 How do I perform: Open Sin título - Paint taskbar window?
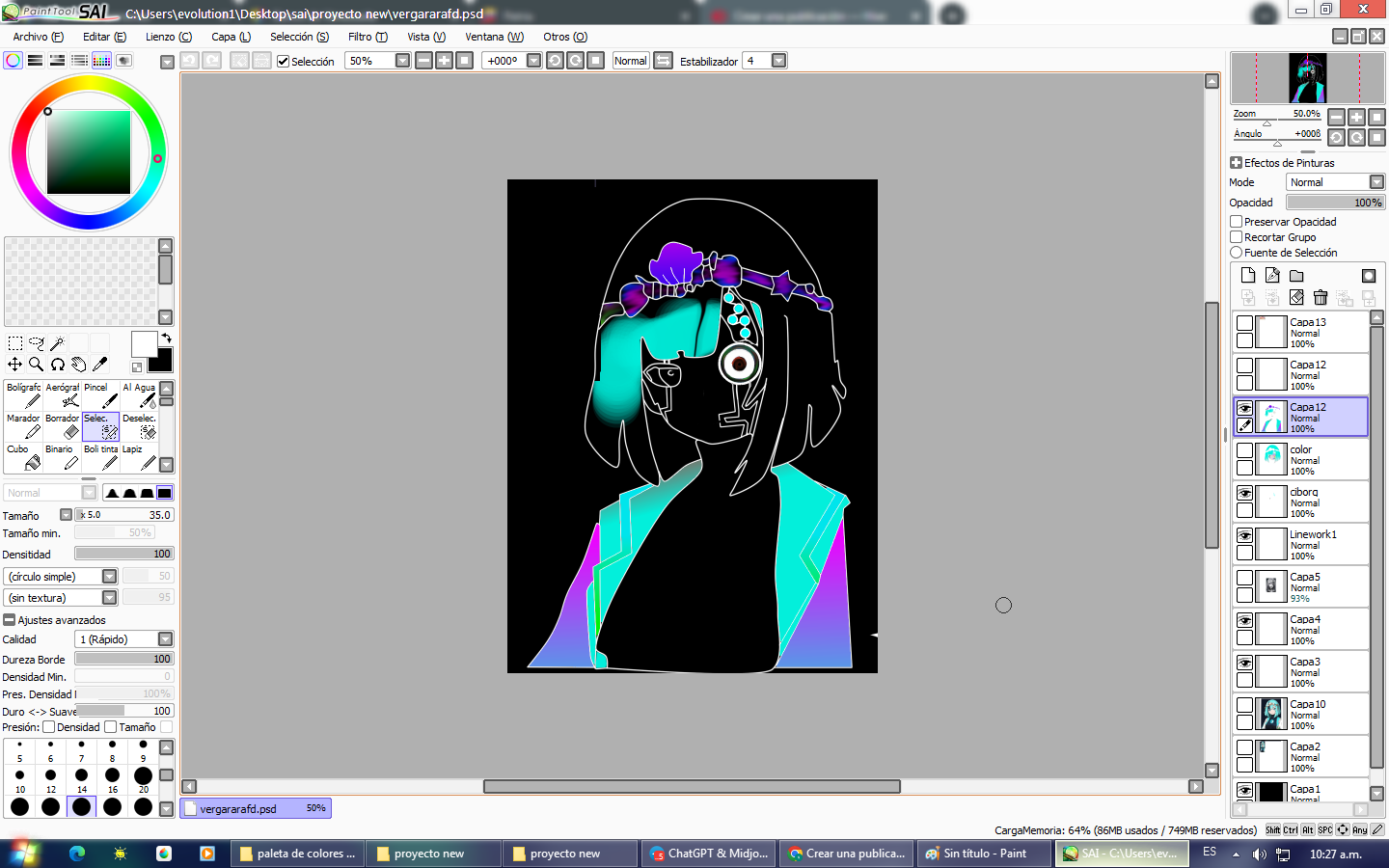click(985, 854)
